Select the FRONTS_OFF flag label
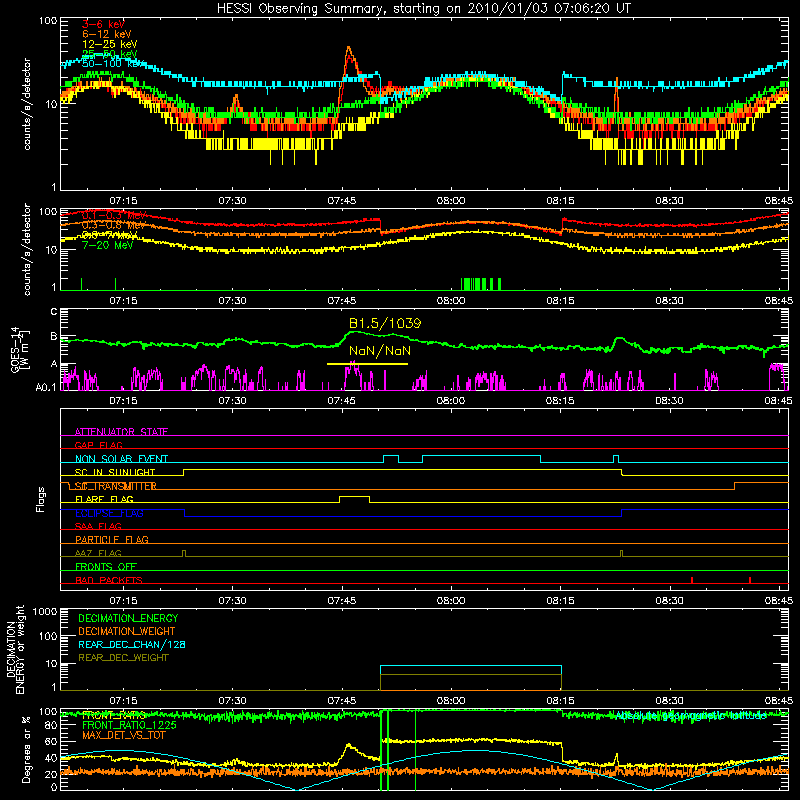Viewport: 800px width, 800px height. (106, 567)
